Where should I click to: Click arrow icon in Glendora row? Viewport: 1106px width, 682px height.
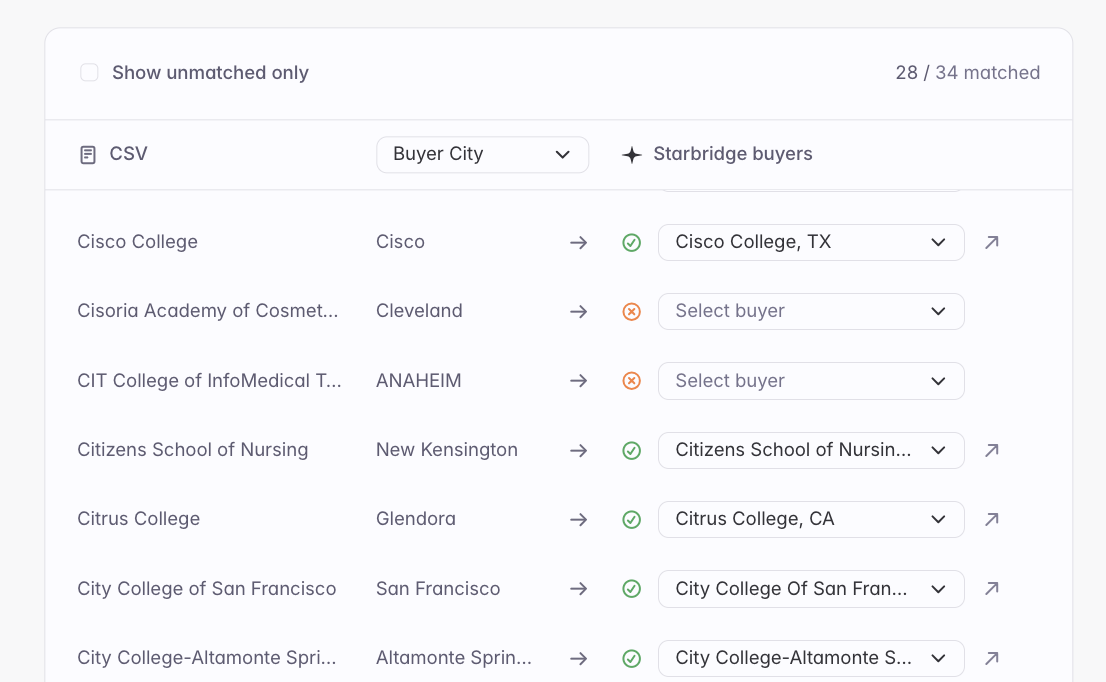coord(578,520)
